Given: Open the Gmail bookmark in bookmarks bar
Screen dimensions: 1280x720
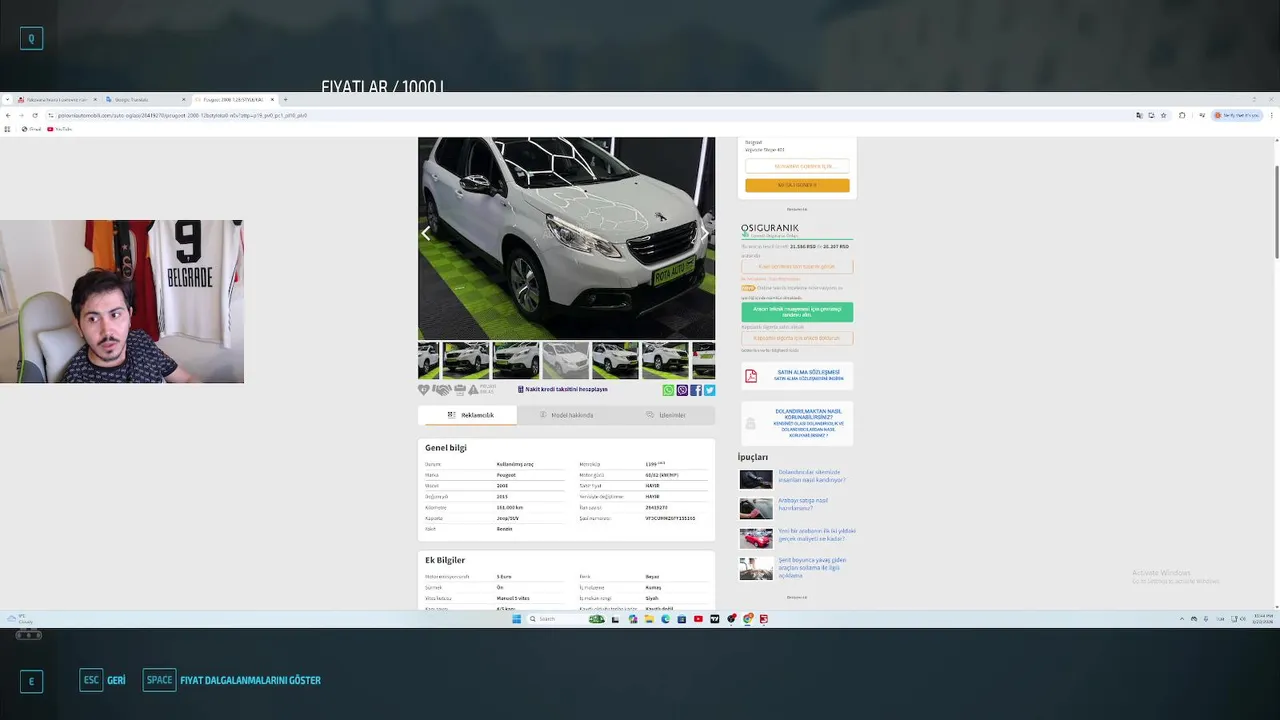Looking at the screenshot, I should coord(30,129).
